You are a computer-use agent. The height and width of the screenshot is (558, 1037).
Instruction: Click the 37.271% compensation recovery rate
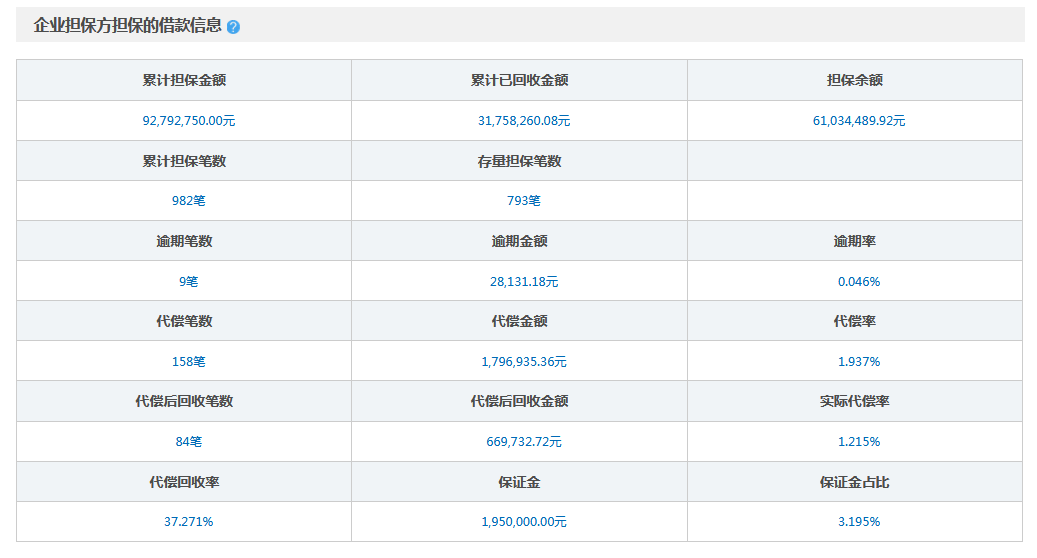coord(189,522)
